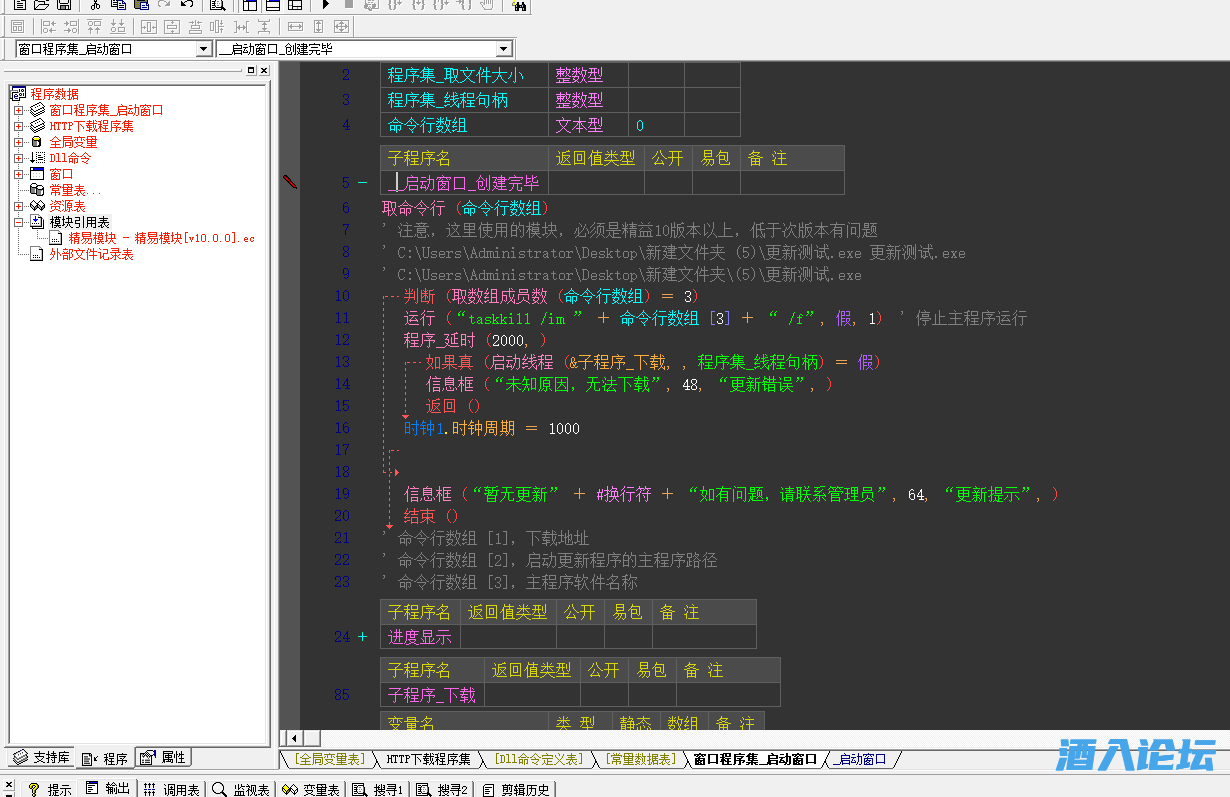
Task: Click the binoculars find icon
Action: click(519, 5)
